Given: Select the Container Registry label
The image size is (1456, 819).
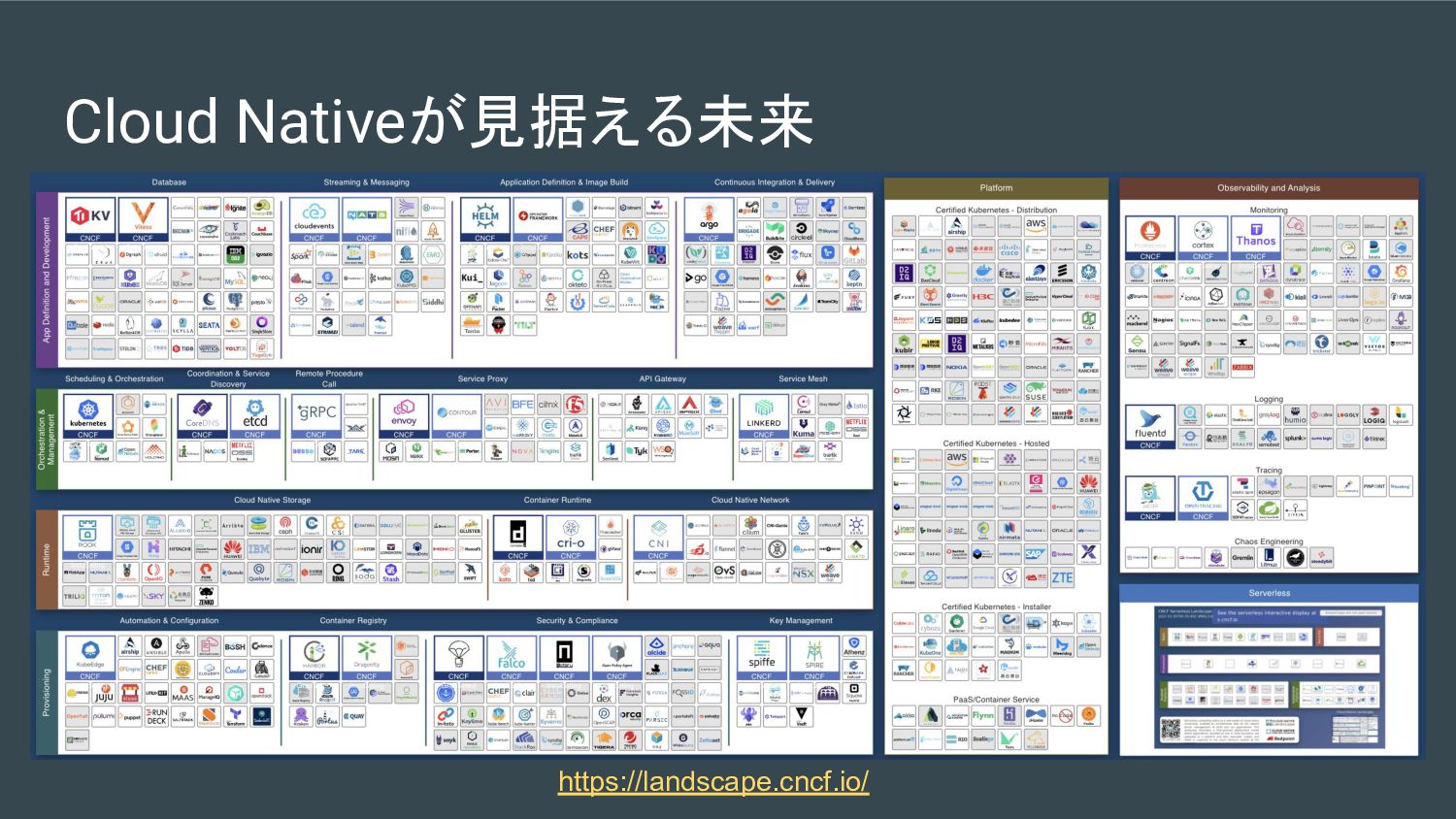Looking at the screenshot, I should pos(353,621).
